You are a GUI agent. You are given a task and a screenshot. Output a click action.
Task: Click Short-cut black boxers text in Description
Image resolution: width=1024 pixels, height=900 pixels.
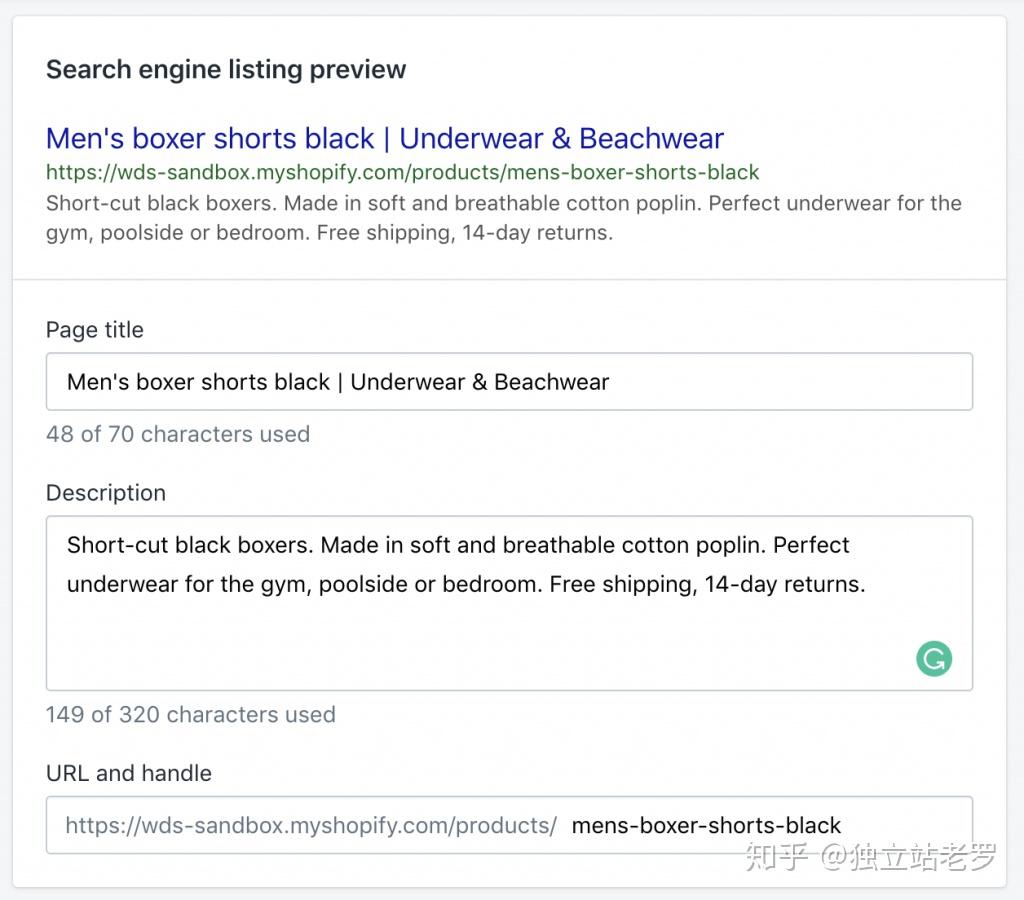190,545
